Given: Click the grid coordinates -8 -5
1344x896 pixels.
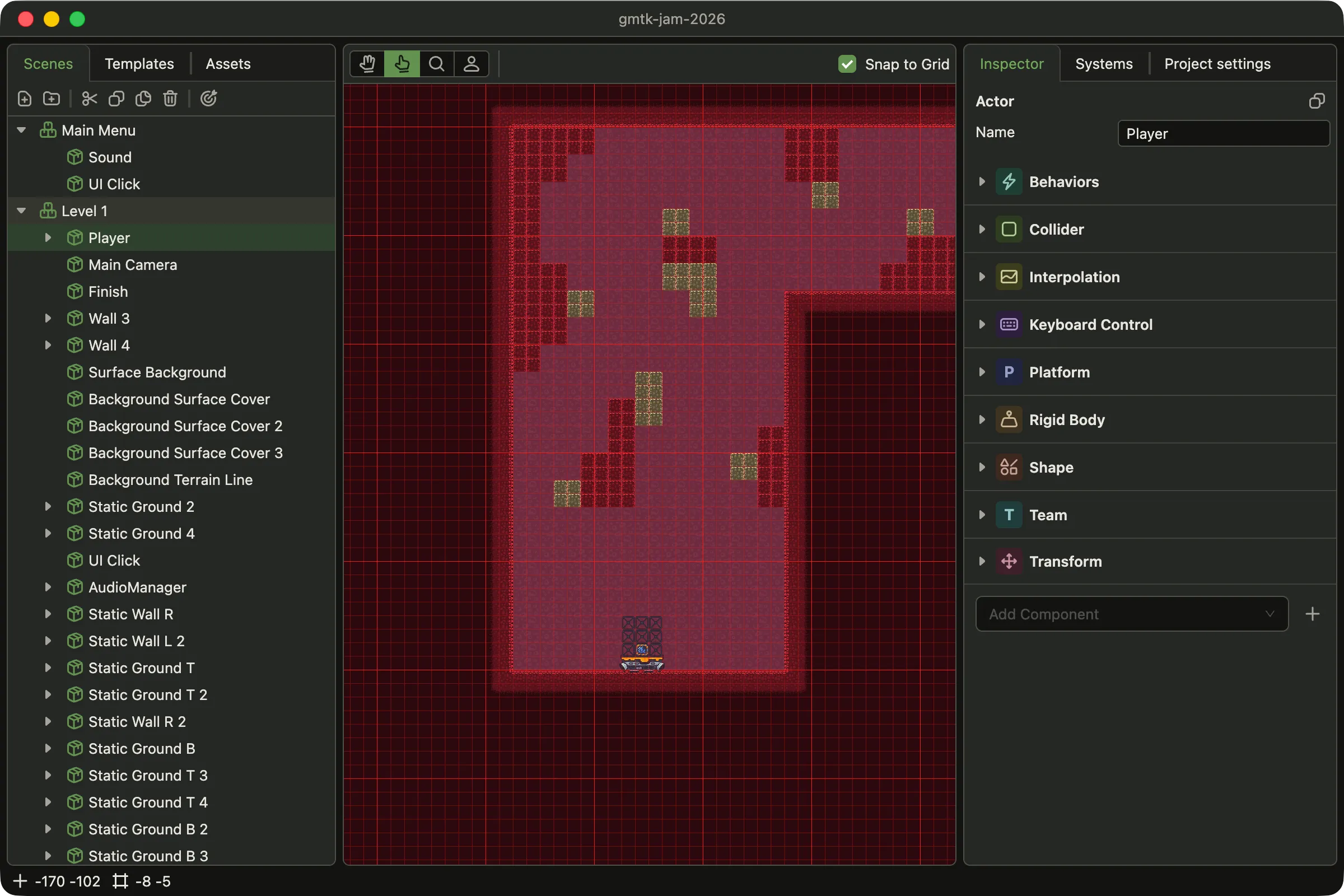Looking at the screenshot, I should click(152, 881).
